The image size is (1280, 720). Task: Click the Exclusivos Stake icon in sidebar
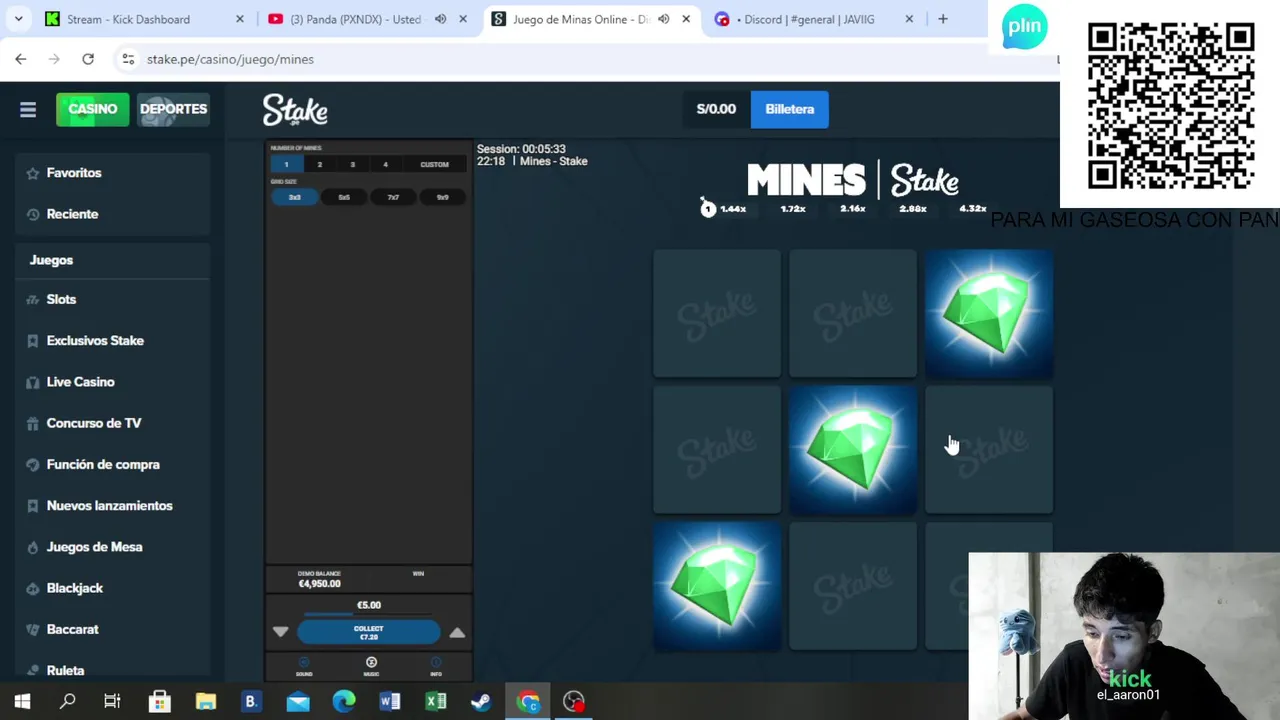tap(33, 341)
